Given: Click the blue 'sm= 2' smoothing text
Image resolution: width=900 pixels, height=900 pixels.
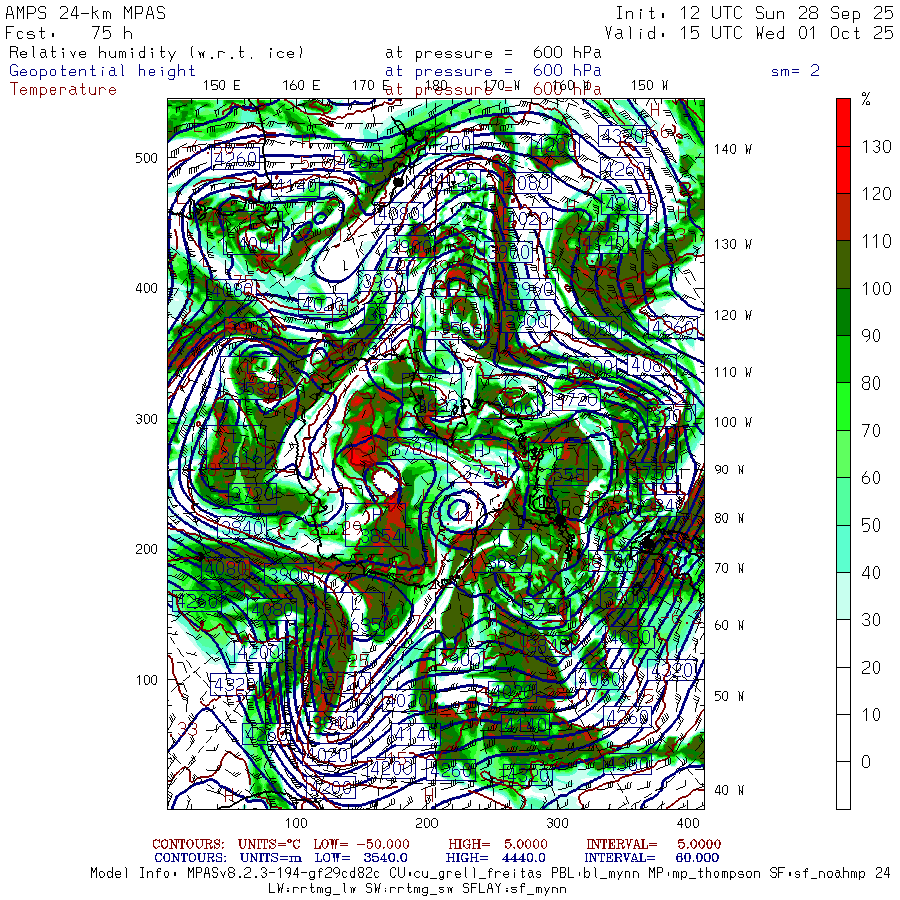Looking at the screenshot, I should pyautogui.click(x=796, y=71).
